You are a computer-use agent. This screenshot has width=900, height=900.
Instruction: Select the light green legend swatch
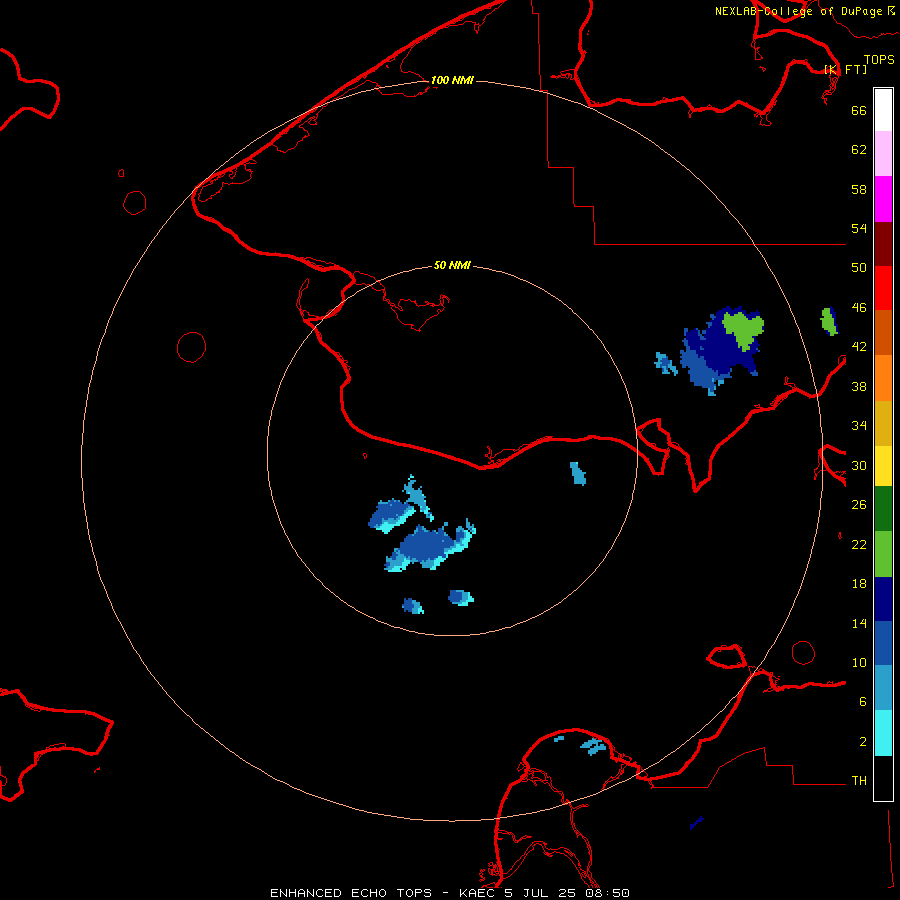883,554
